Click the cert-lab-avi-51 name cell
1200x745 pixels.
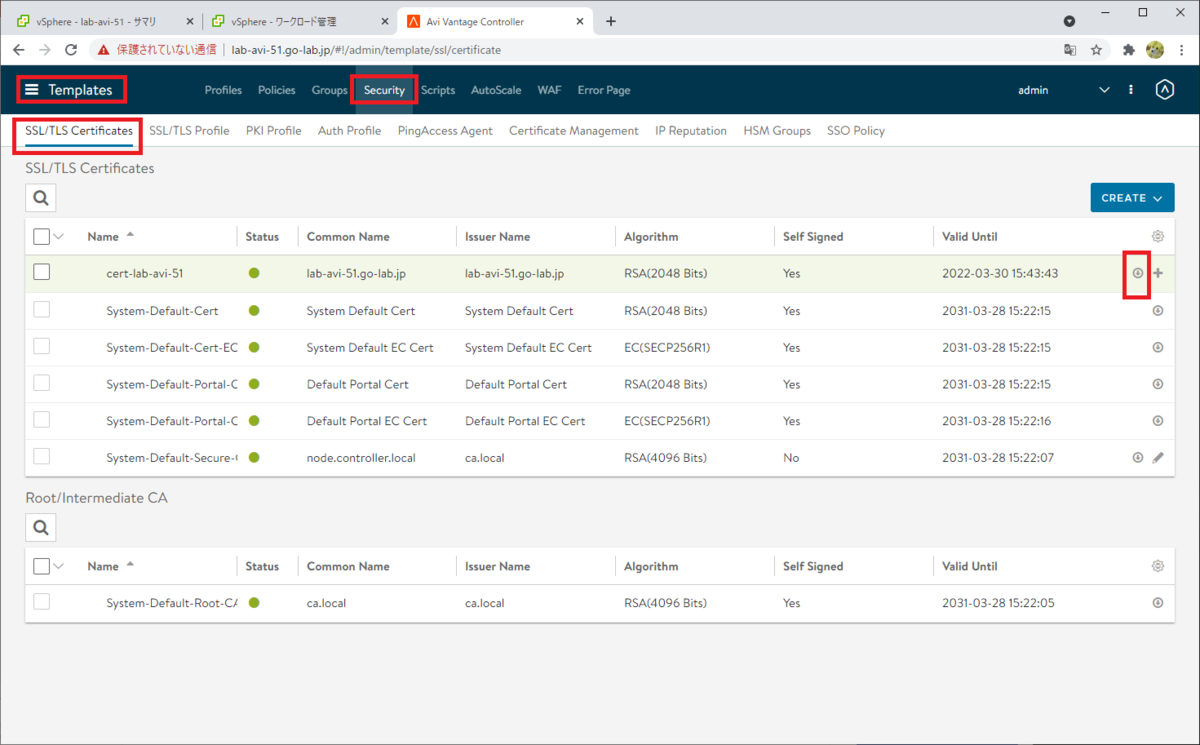click(144, 273)
